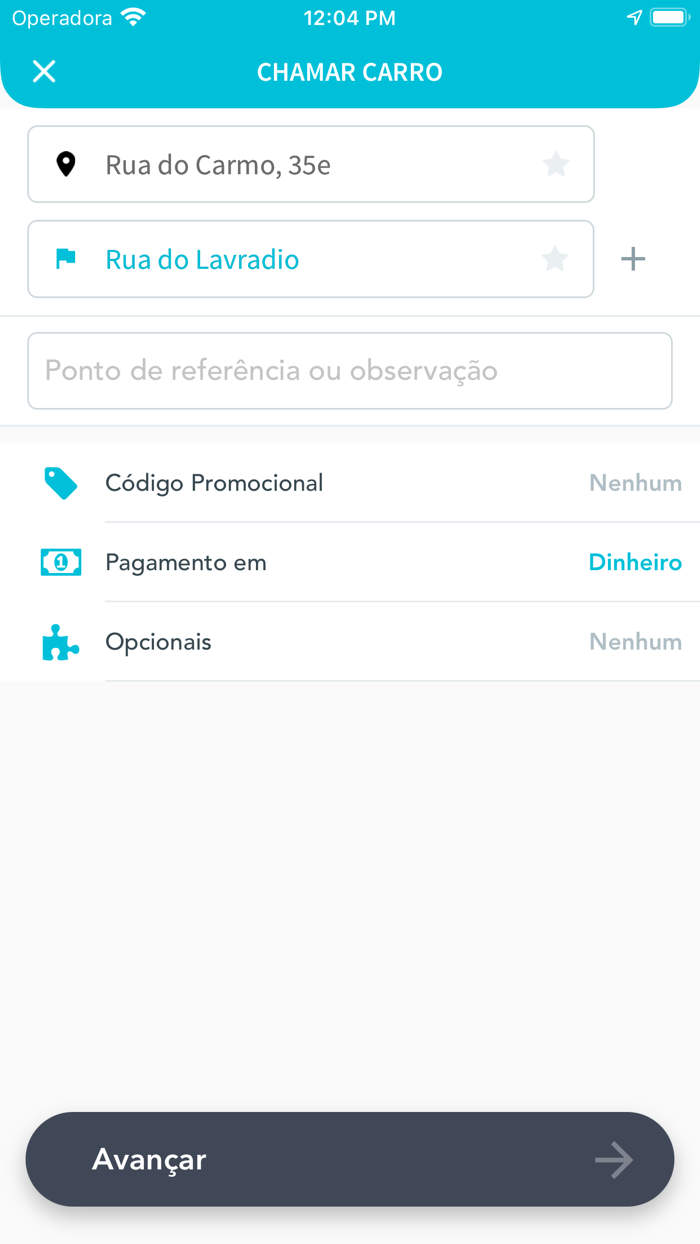Click the money bill payment icon
The width and height of the screenshot is (700, 1244).
(x=60, y=562)
